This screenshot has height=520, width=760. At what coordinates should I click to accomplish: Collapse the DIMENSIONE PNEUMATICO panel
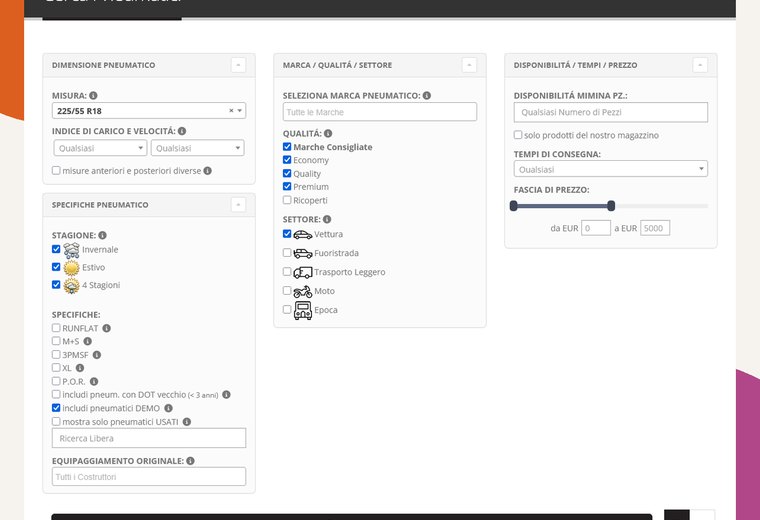pyautogui.click(x=238, y=65)
